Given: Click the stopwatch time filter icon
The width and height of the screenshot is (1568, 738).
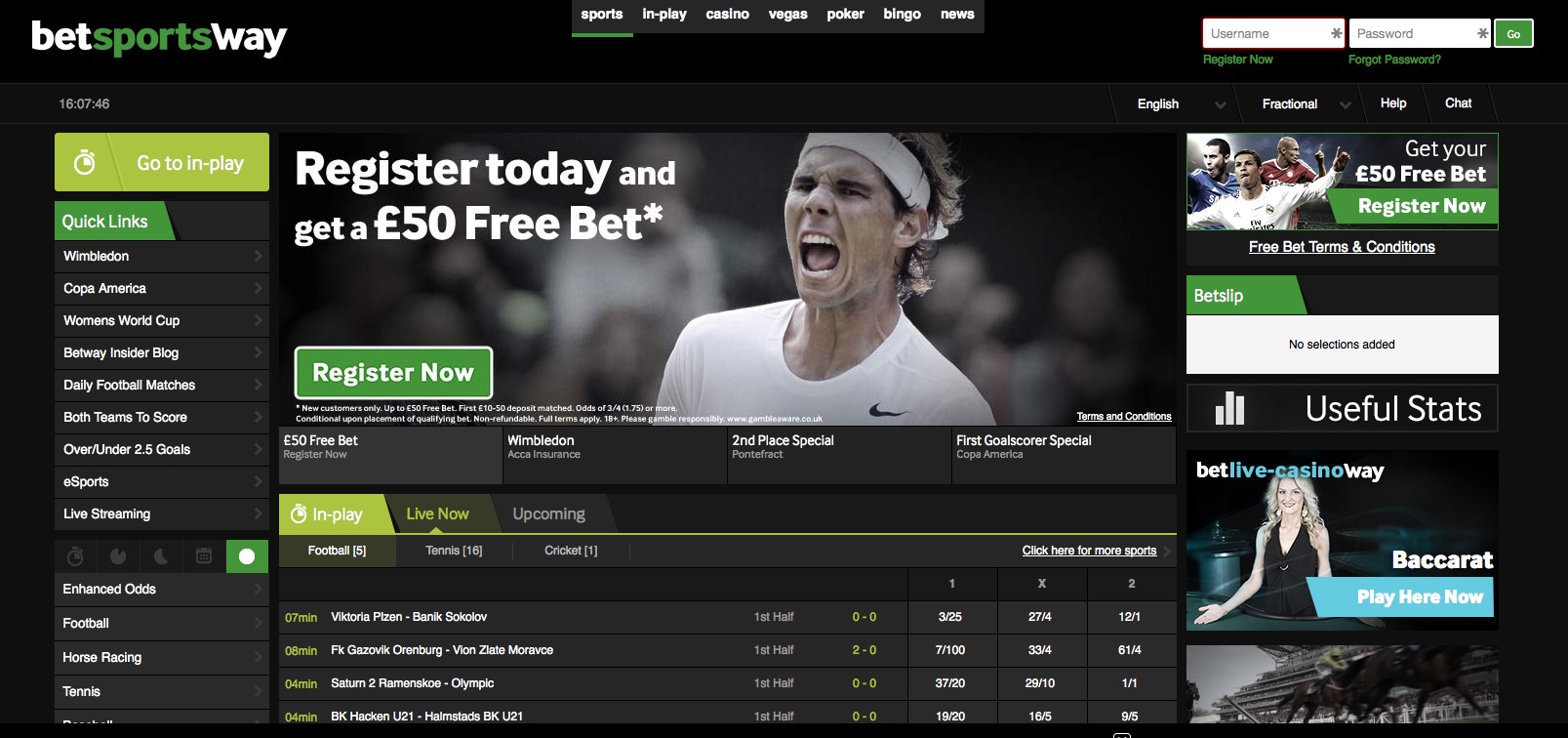Looking at the screenshot, I should (x=75, y=556).
